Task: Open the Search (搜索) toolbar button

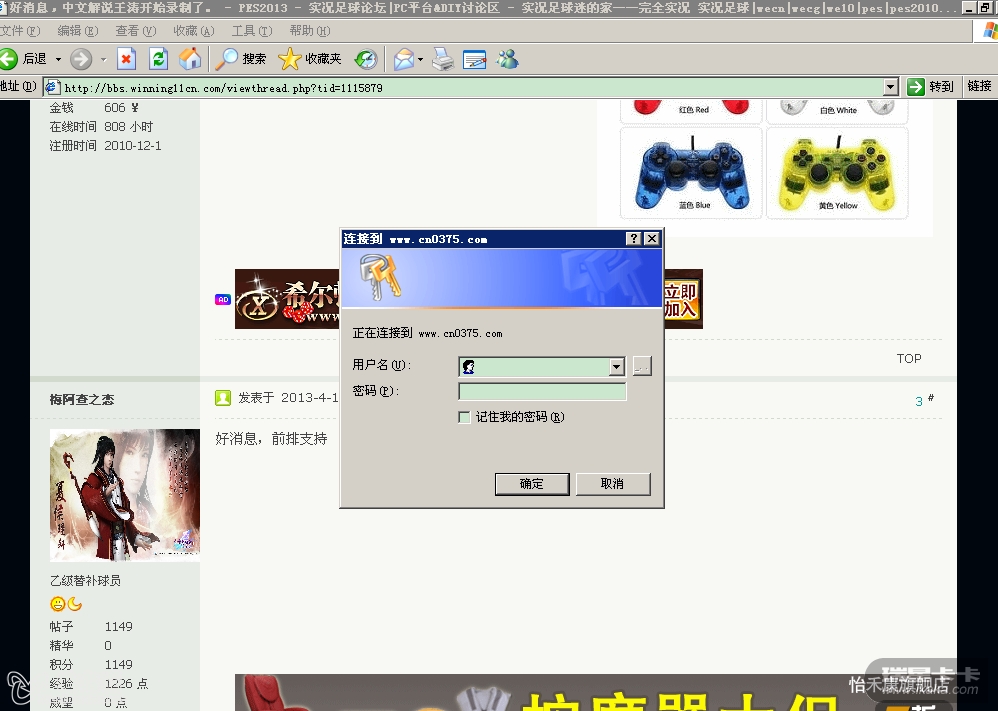Action: click(241, 59)
